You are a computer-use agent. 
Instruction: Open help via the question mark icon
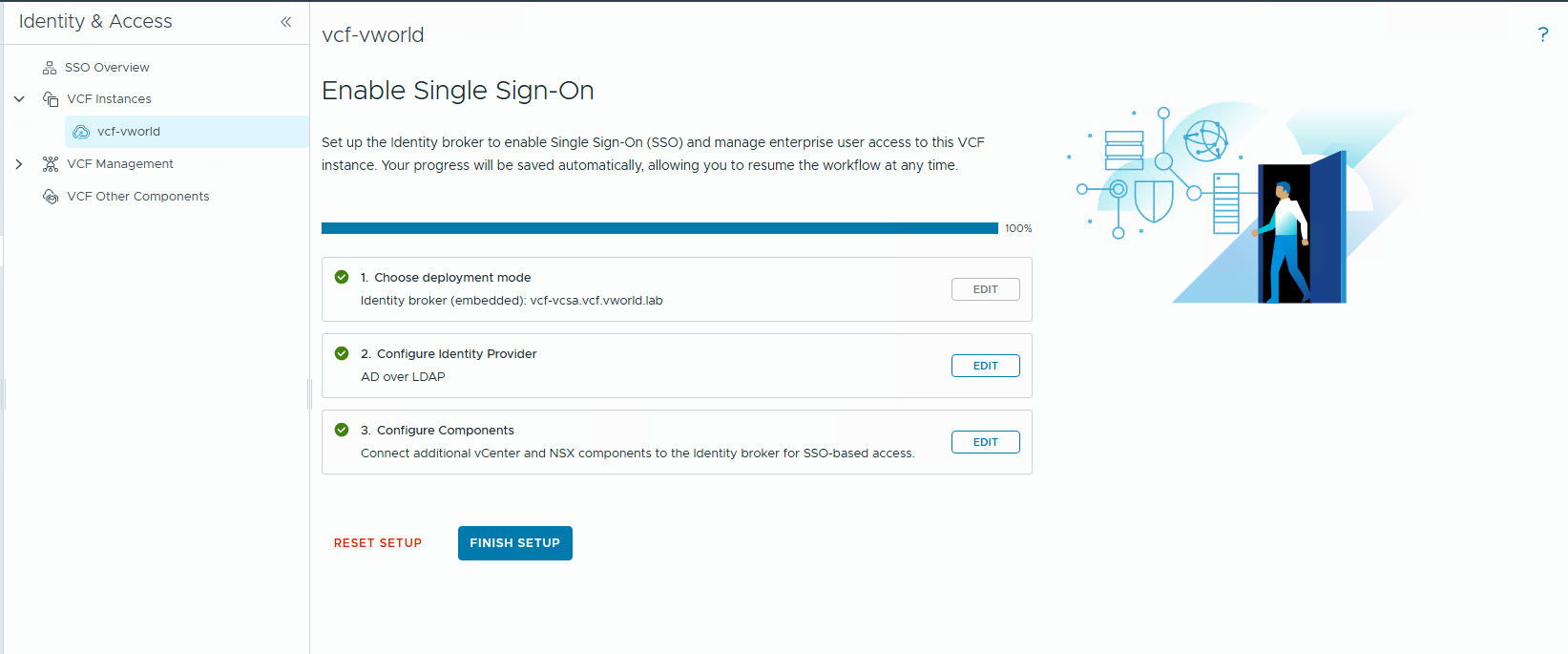1542,35
